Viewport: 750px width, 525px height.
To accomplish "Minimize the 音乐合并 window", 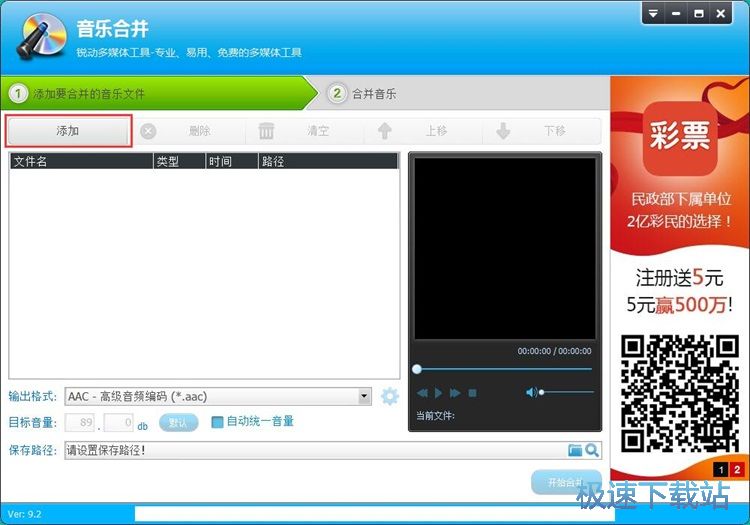I will [x=676, y=13].
